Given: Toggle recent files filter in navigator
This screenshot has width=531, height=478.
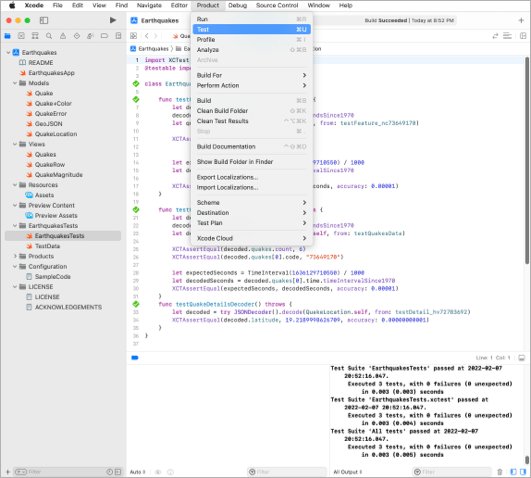Looking at the screenshot, I should point(109,472).
